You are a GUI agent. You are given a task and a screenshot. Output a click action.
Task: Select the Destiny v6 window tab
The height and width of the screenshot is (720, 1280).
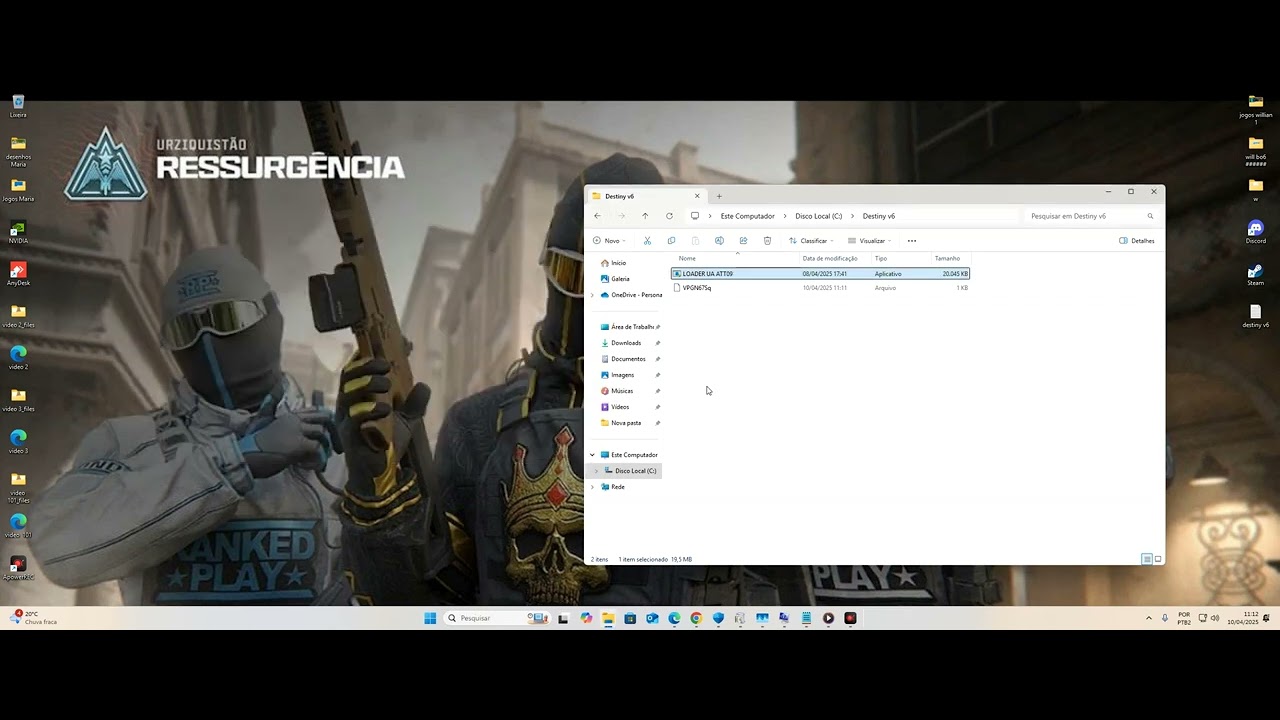(x=646, y=196)
